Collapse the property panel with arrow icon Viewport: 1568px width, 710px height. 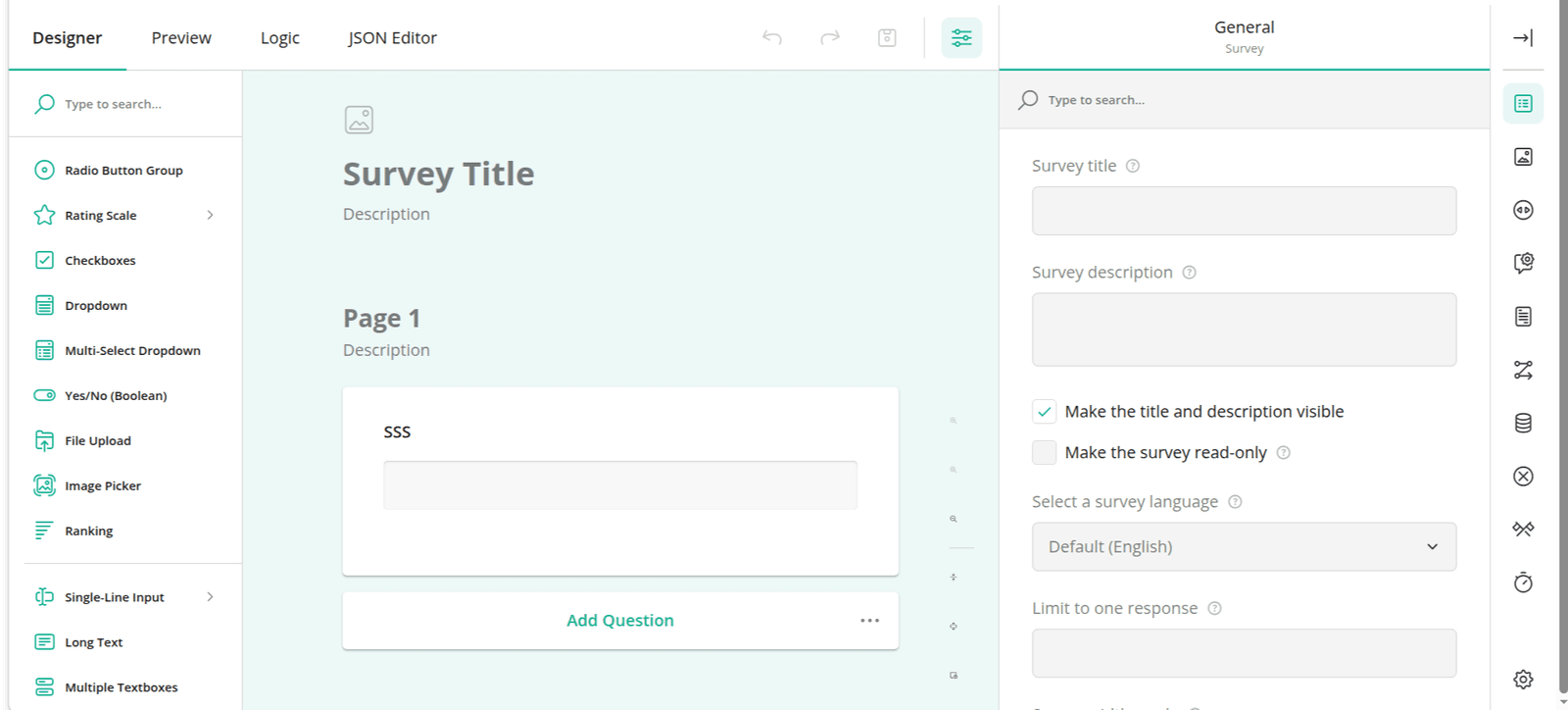pos(1523,37)
